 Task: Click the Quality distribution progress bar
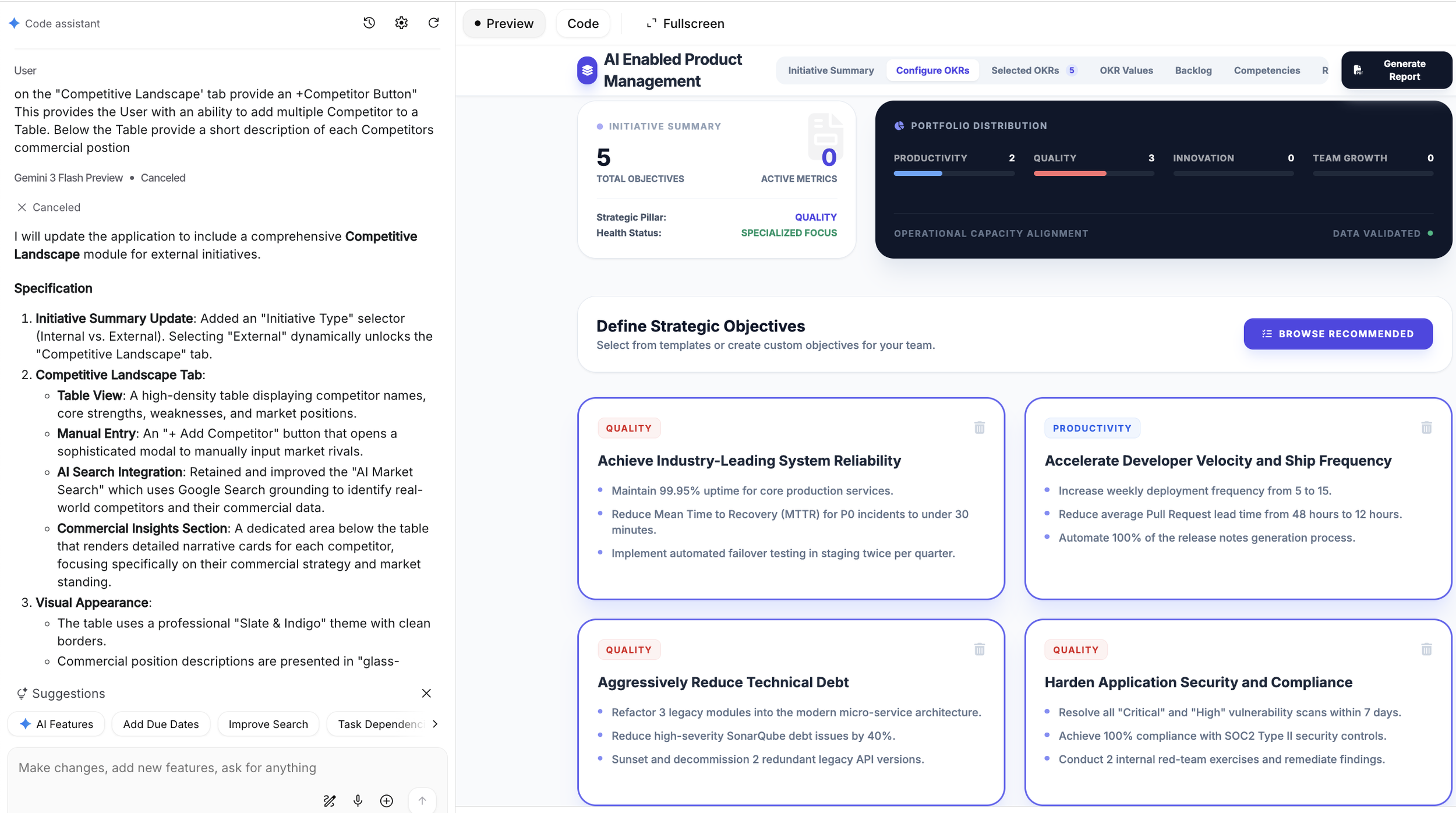pyautogui.click(x=1093, y=174)
